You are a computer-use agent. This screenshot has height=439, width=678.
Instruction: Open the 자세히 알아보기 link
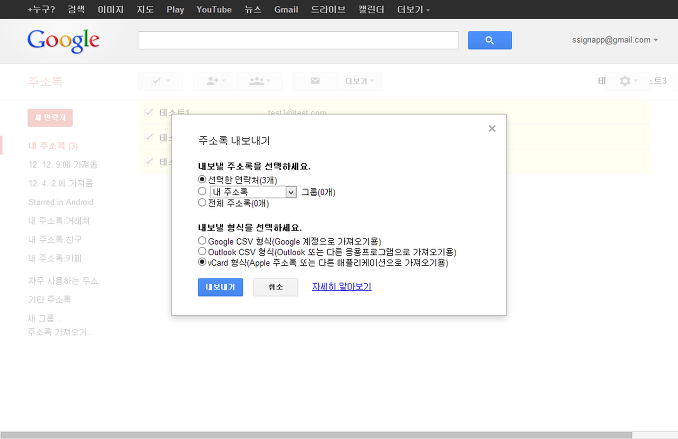342,286
